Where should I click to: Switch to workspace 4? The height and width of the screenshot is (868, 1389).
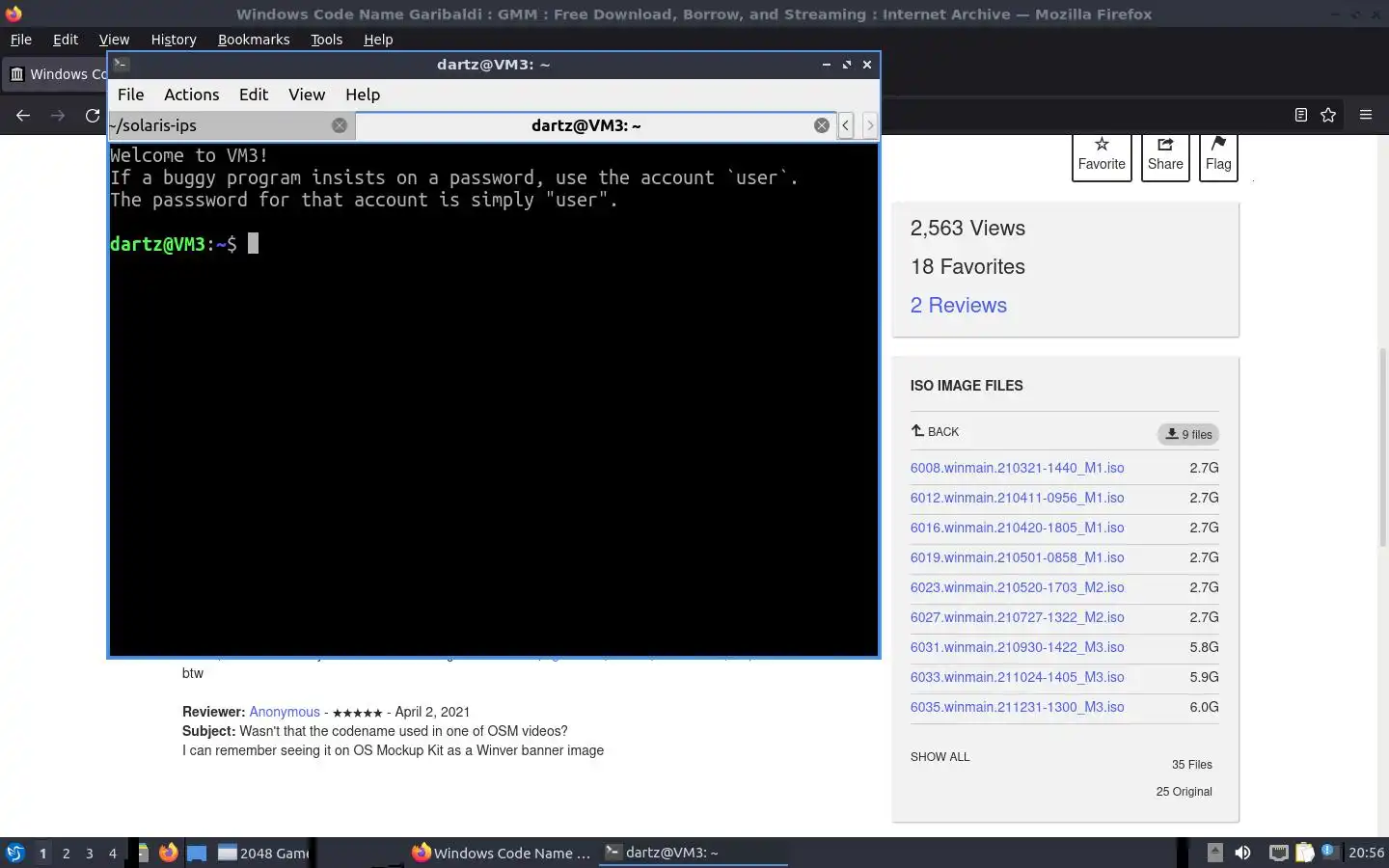[112, 853]
